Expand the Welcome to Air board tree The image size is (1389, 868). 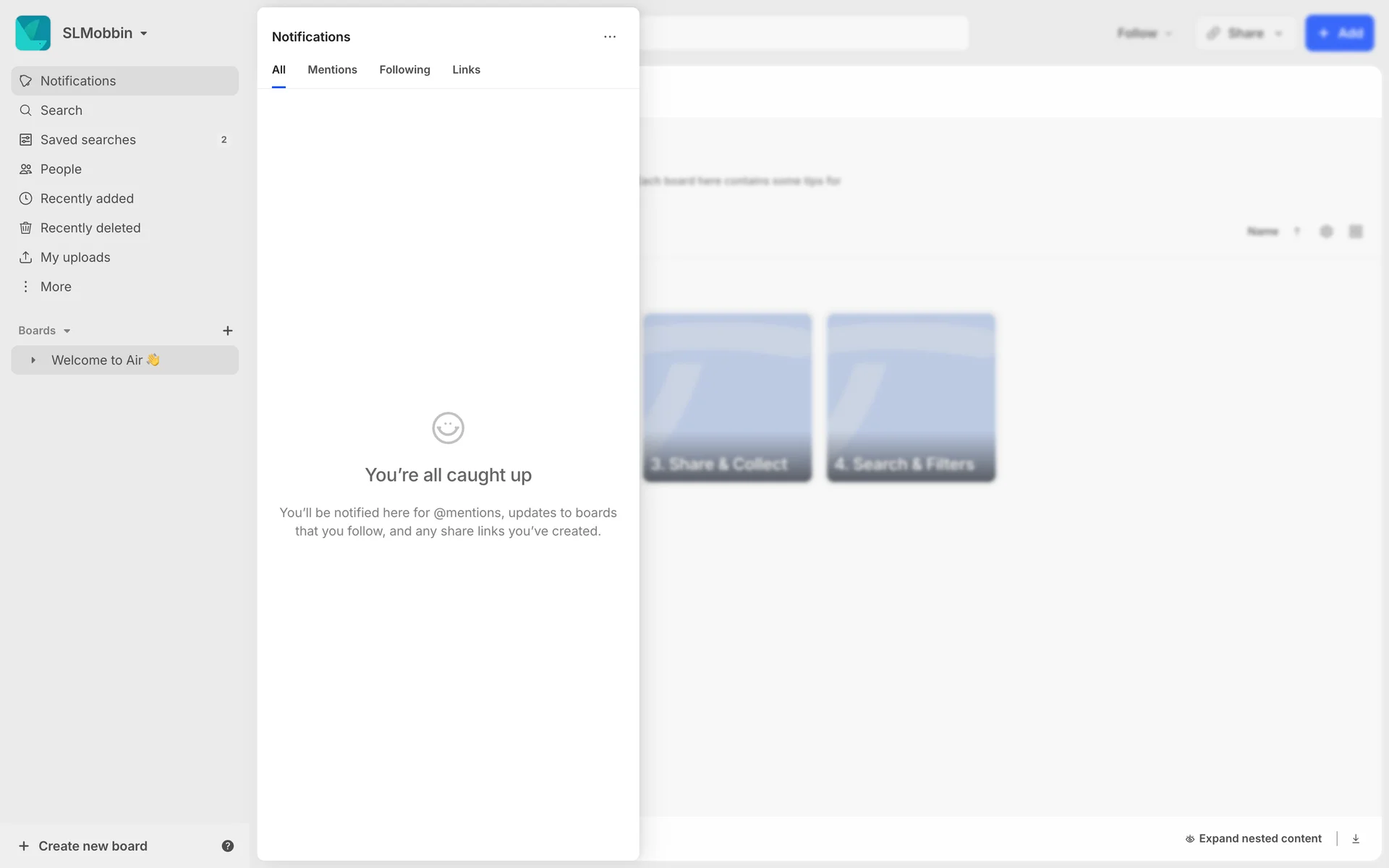33,360
